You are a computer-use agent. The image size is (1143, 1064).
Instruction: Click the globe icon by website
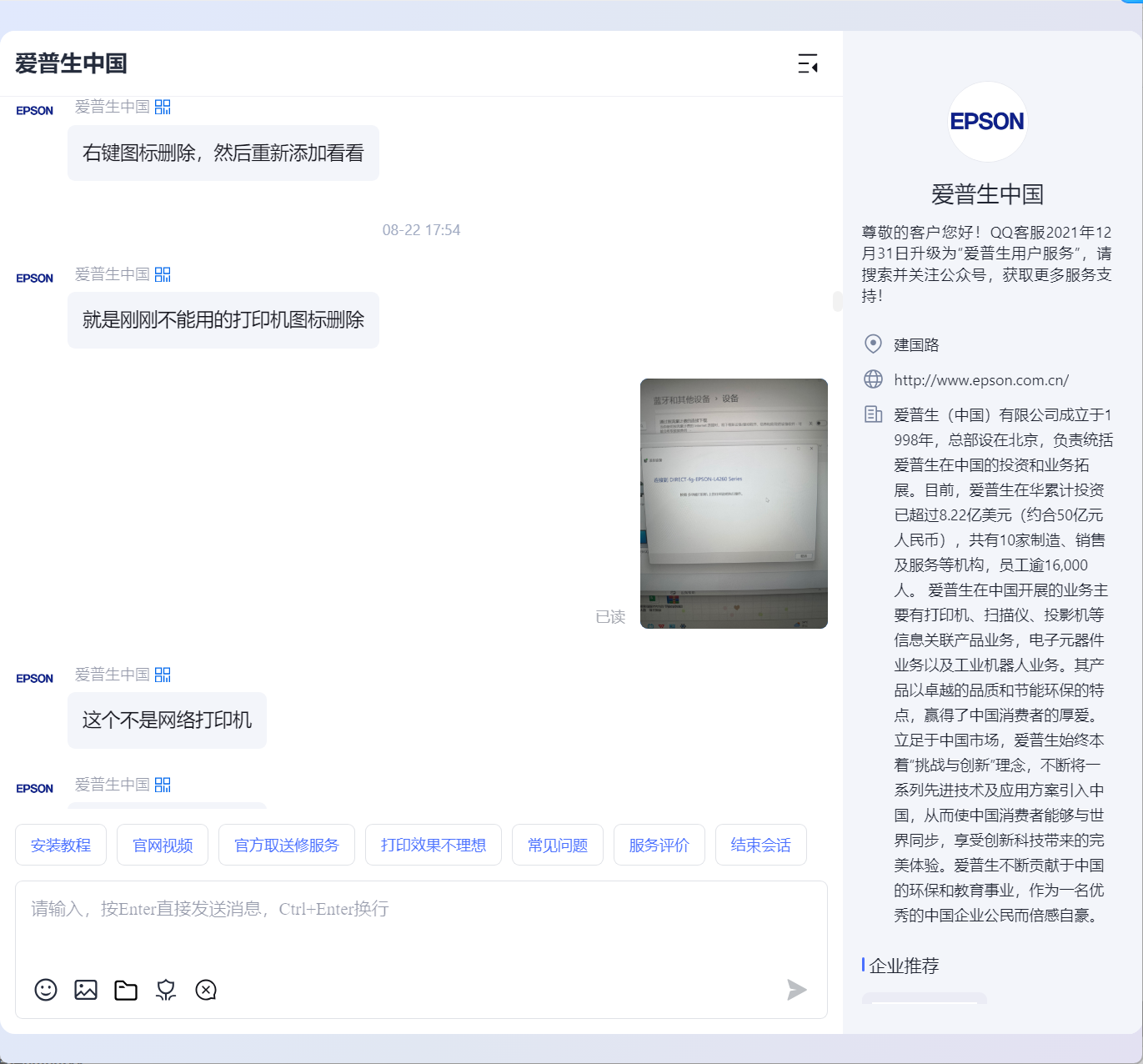[x=873, y=379]
